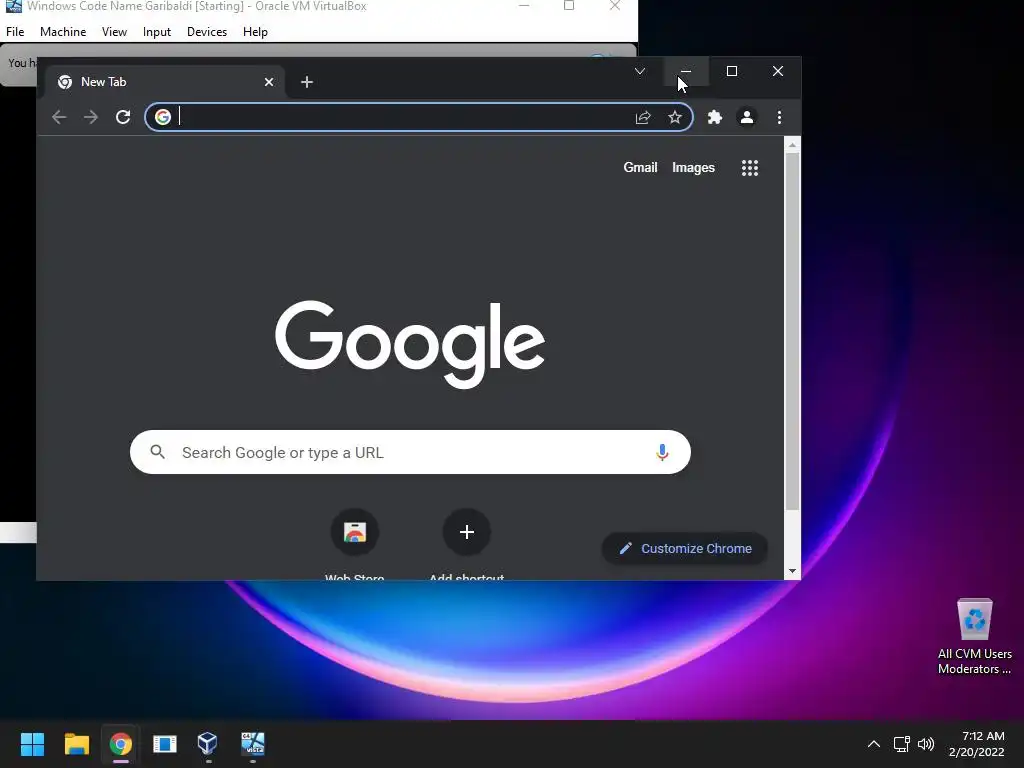Open the Devices menu in VirtualBox
This screenshot has width=1024, height=768.
[207, 32]
